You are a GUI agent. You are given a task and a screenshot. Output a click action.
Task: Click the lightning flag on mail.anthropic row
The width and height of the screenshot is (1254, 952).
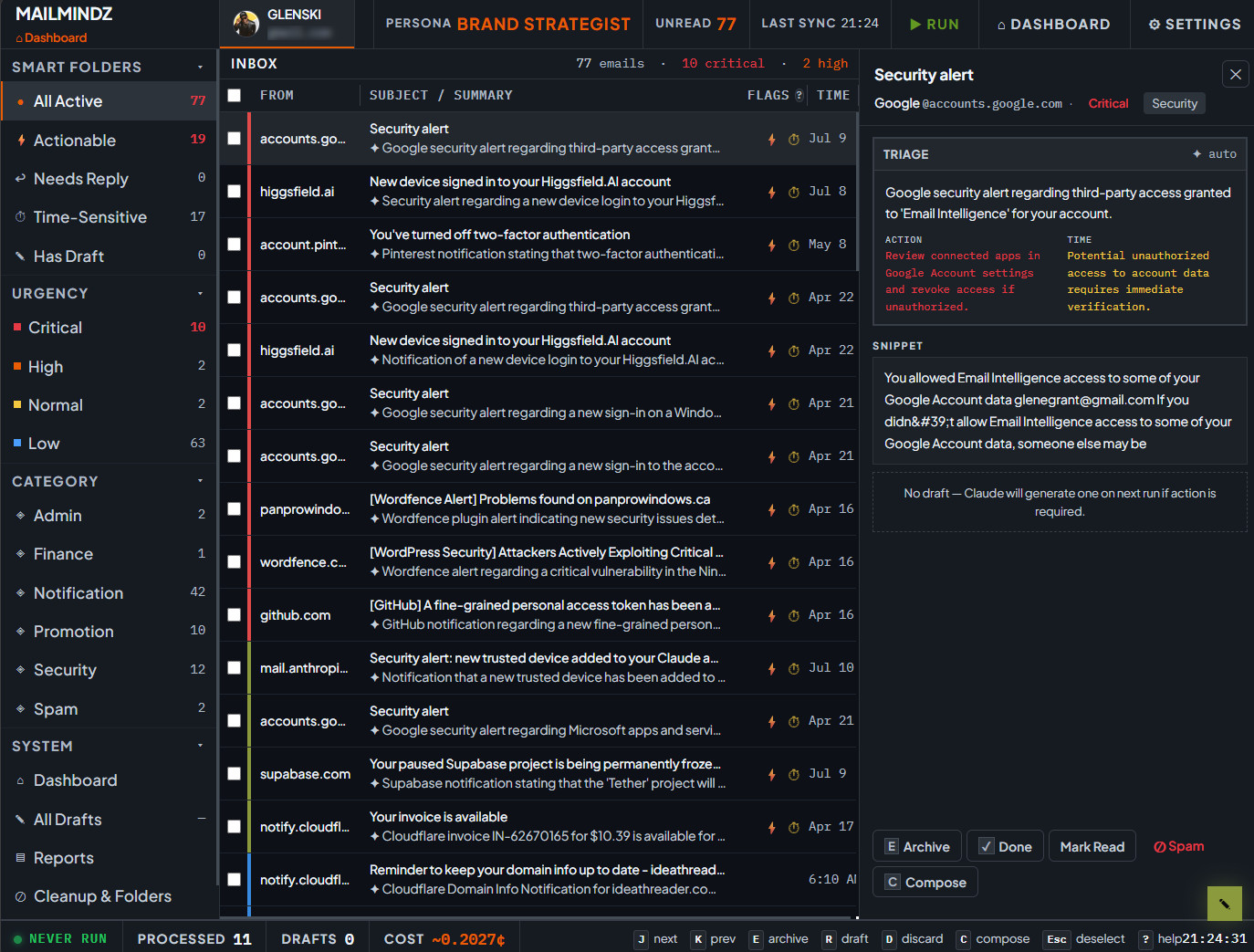[x=772, y=668]
